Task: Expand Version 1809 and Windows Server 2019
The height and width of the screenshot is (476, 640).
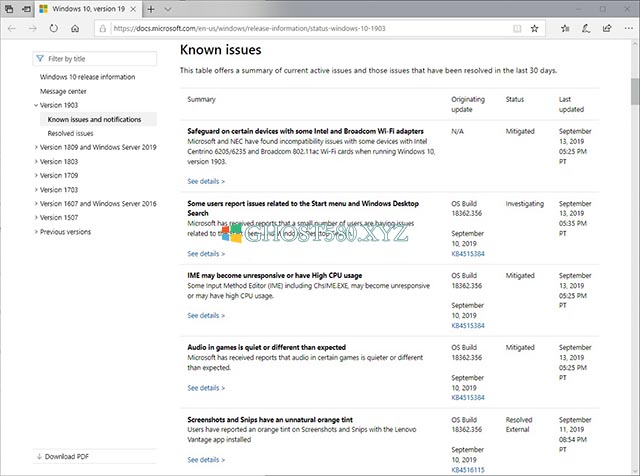Action: click(x=35, y=147)
